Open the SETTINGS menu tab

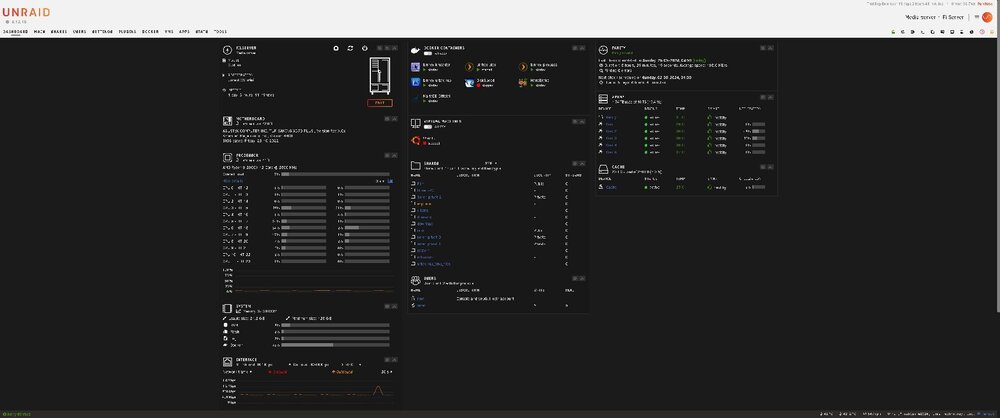click(102, 31)
